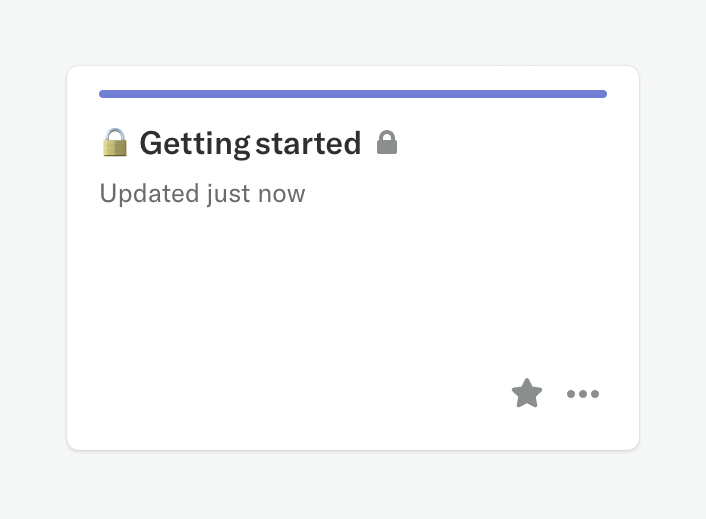The image size is (706, 519).
Task: Click the collection's accent color strip
Action: click(352, 94)
